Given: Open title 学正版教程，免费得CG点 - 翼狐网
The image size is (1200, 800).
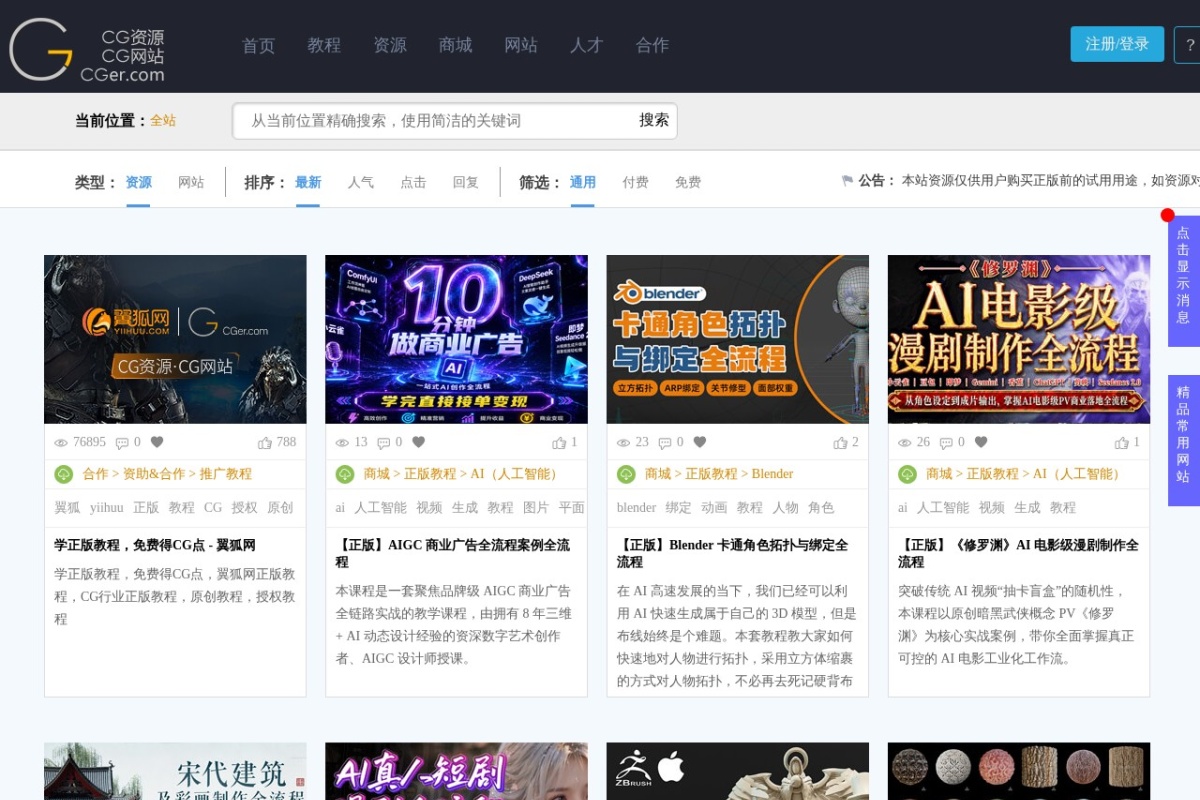Looking at the screenshot, I should pos(155,545).
